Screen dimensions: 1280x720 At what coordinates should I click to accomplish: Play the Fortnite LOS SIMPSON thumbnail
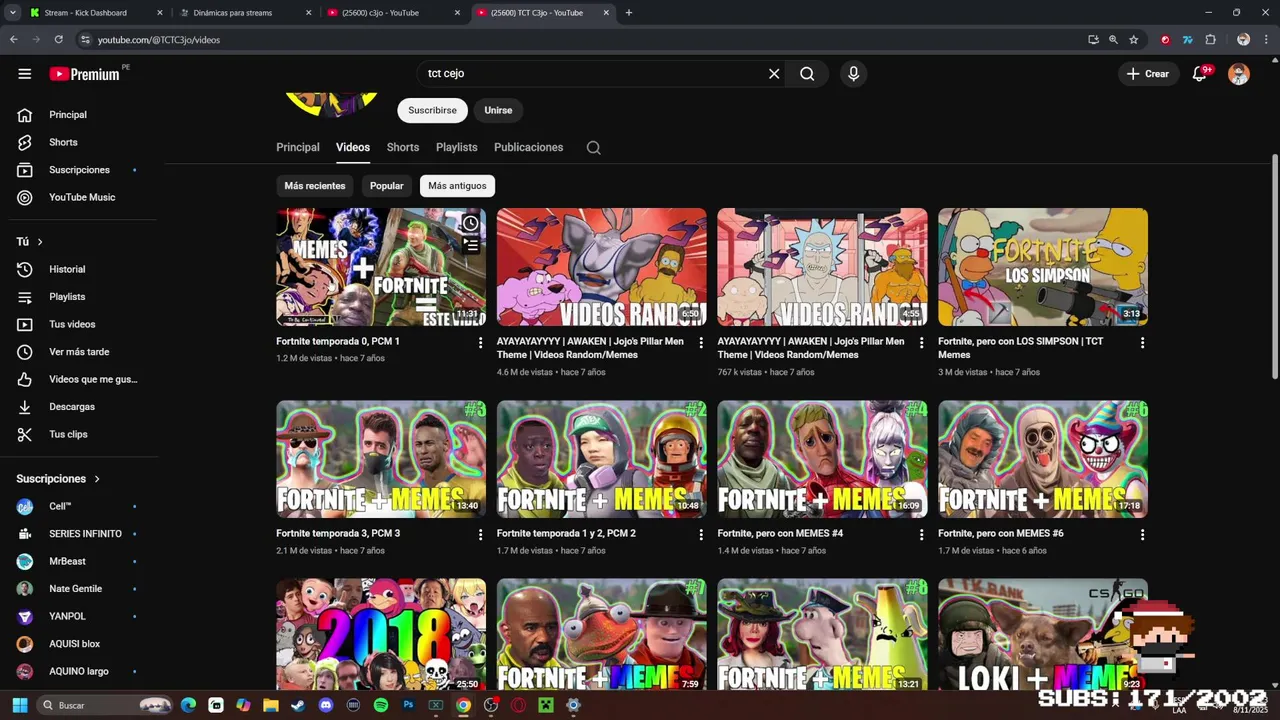pos(1043,267)
